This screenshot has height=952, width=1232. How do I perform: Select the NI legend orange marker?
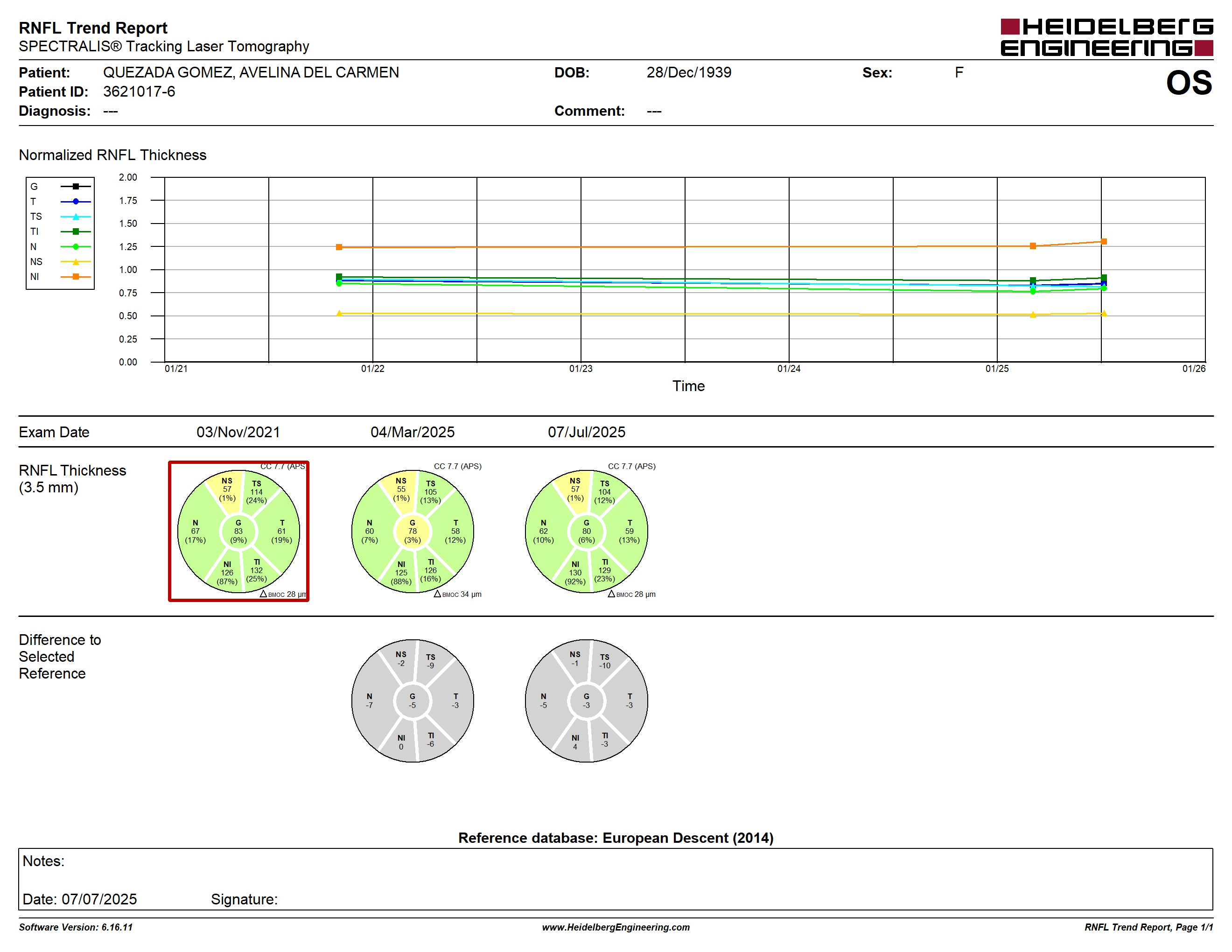point(76,276)
